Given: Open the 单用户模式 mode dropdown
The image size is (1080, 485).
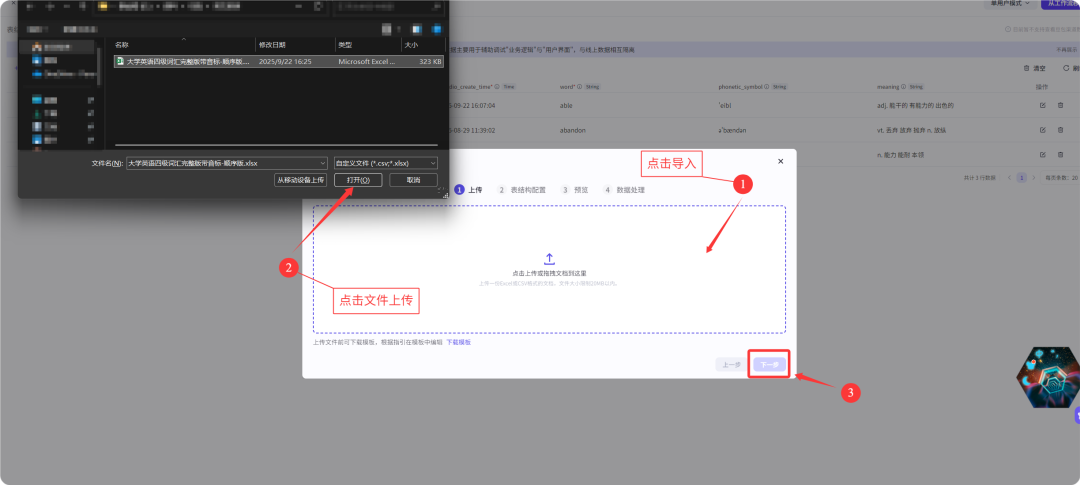Looking at the screenshot, I should point(1008,4).
